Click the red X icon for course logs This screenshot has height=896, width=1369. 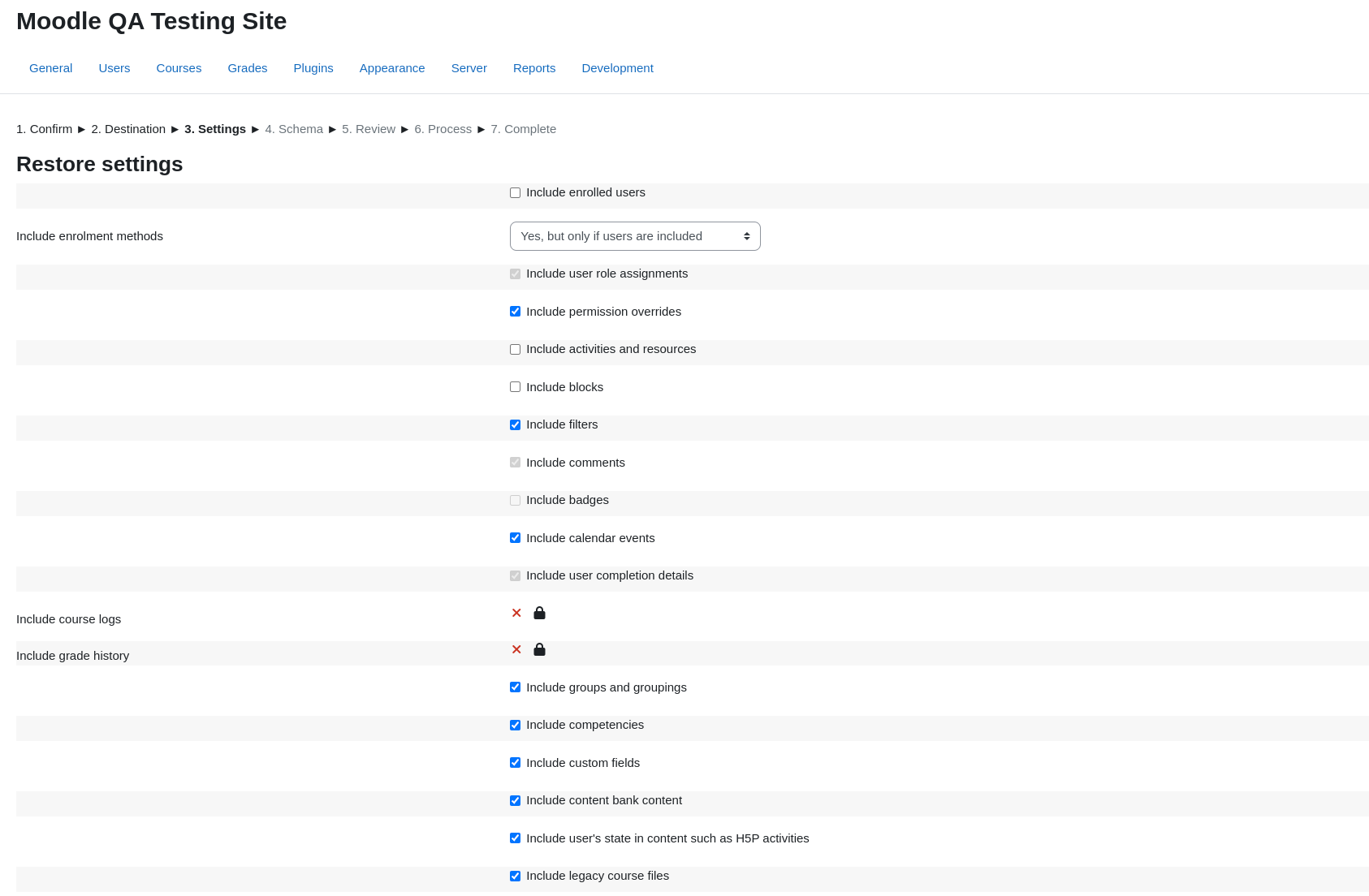(x=516, y=613)
